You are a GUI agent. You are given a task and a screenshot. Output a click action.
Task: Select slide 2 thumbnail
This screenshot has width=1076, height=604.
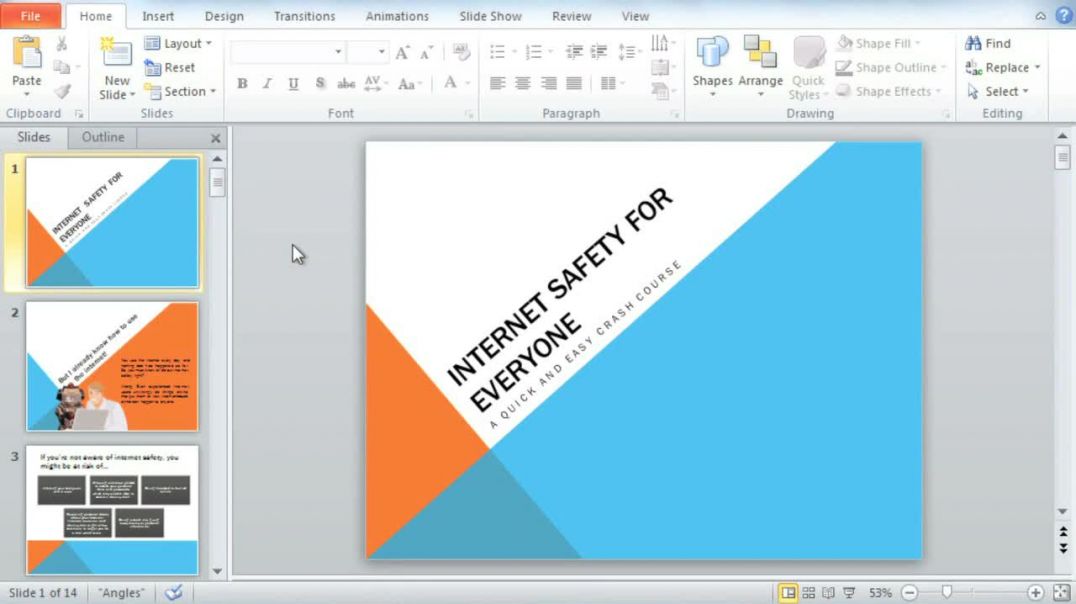(112, 367)
